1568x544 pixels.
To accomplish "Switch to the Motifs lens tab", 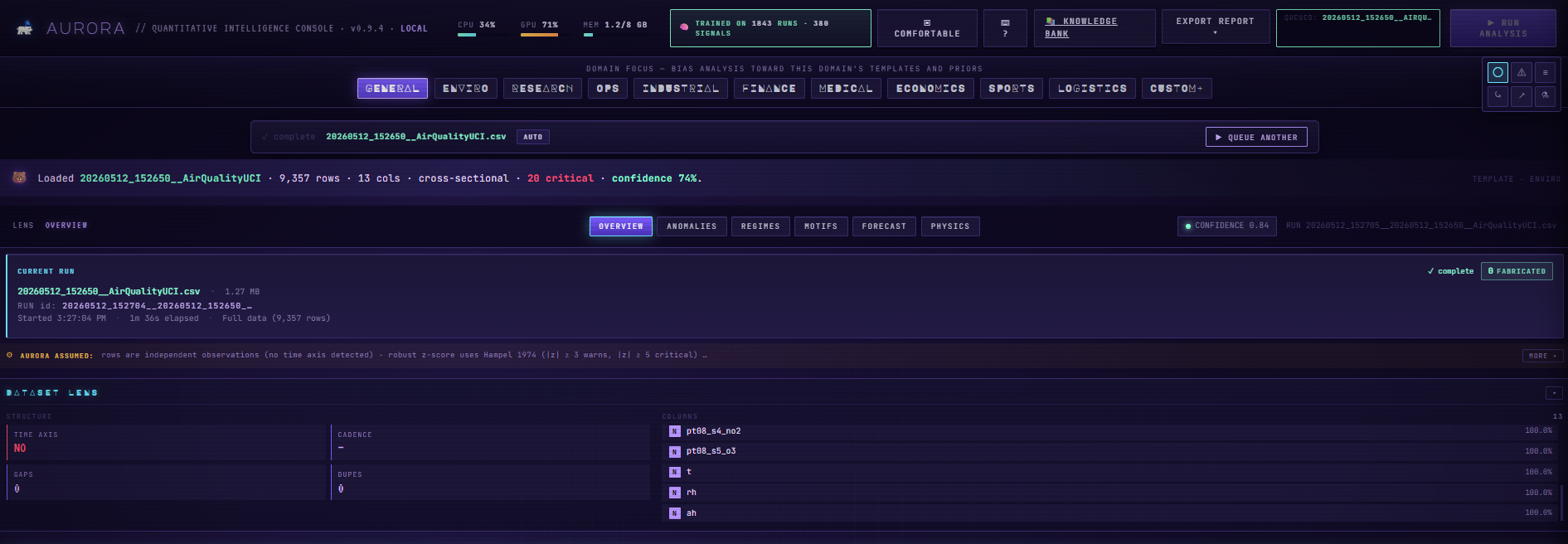I will [821, 226].
